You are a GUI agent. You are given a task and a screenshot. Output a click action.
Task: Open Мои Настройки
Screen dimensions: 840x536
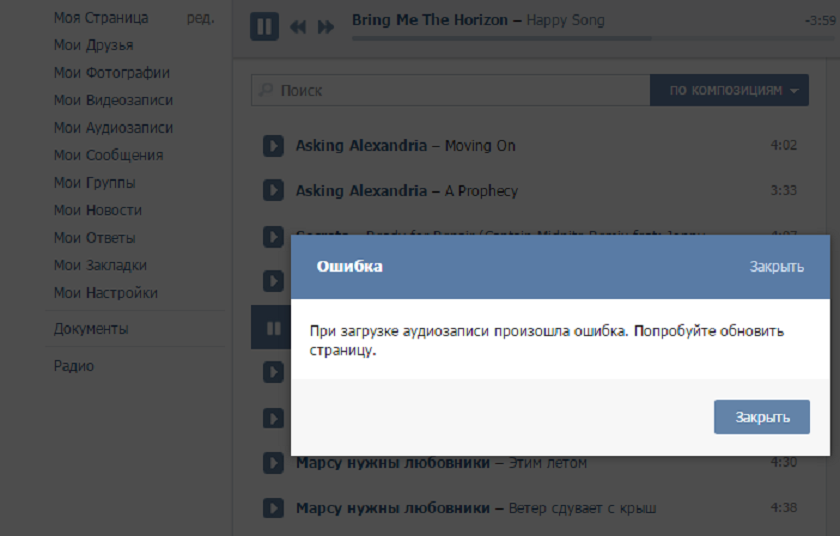coord(106,293)
